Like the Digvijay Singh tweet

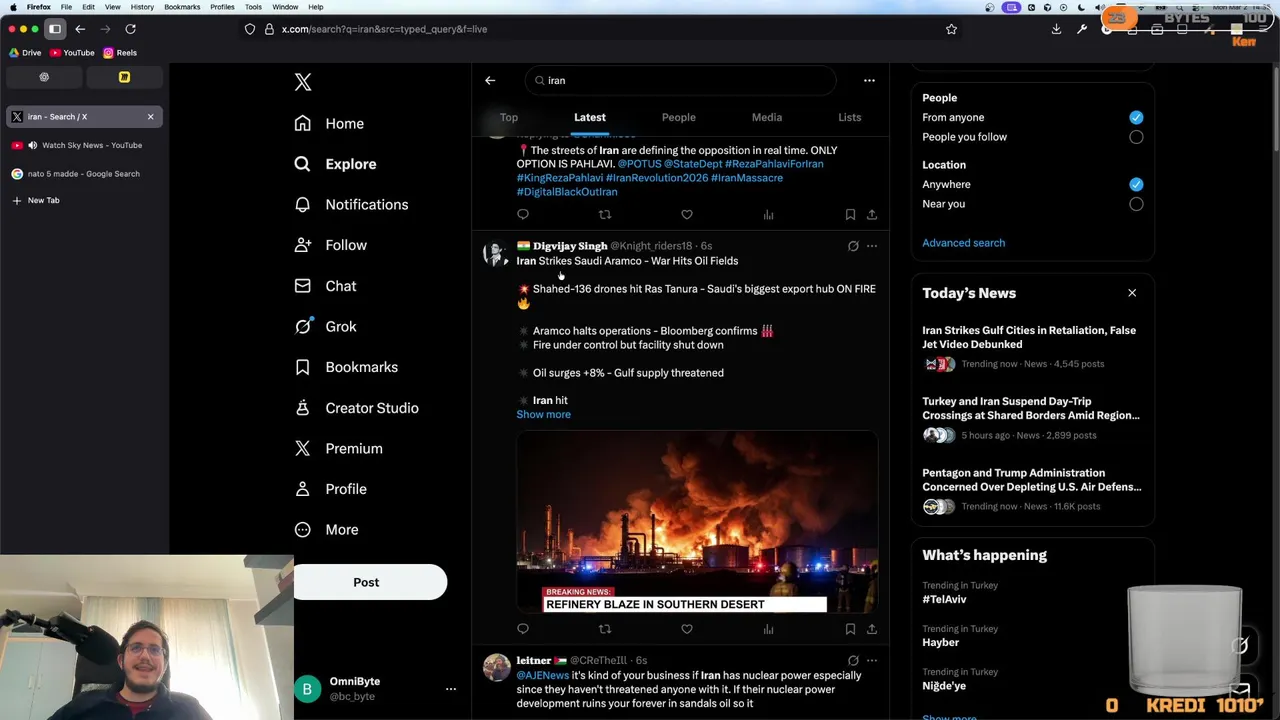(686, 629)
